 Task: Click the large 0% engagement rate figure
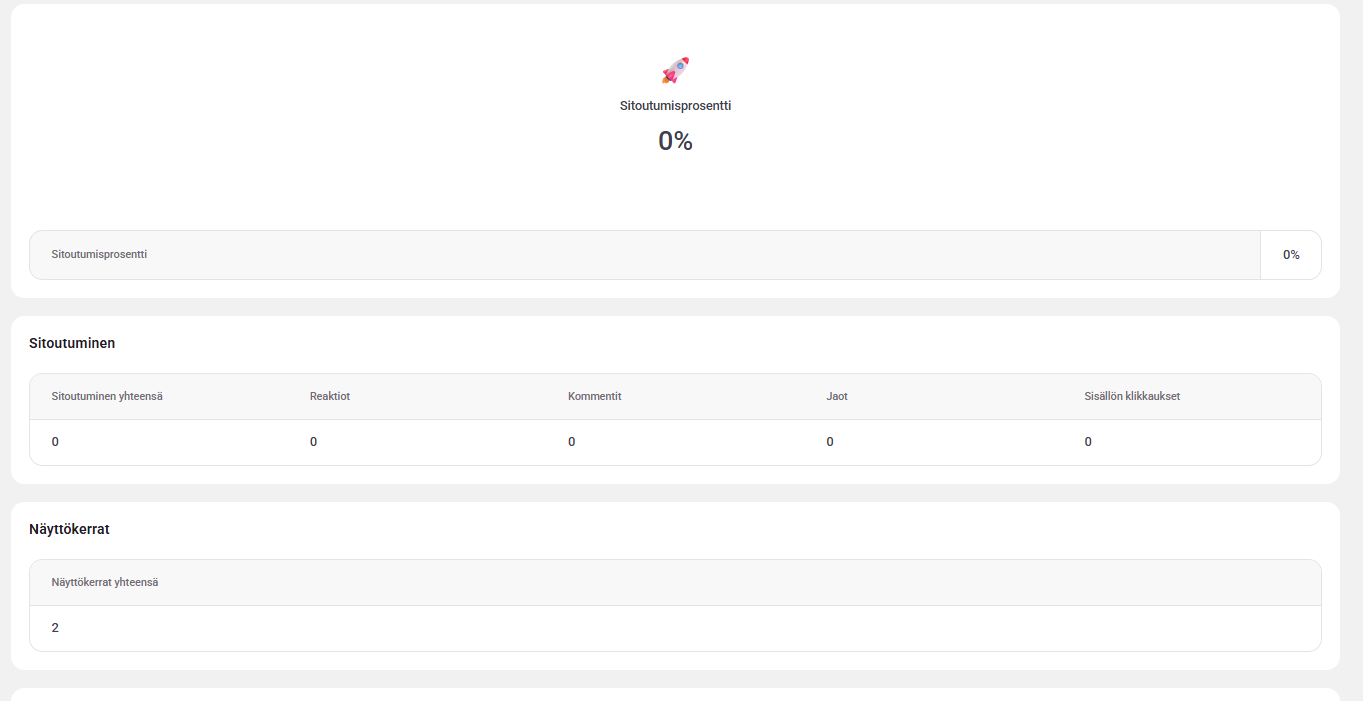(x=675, y=141)
